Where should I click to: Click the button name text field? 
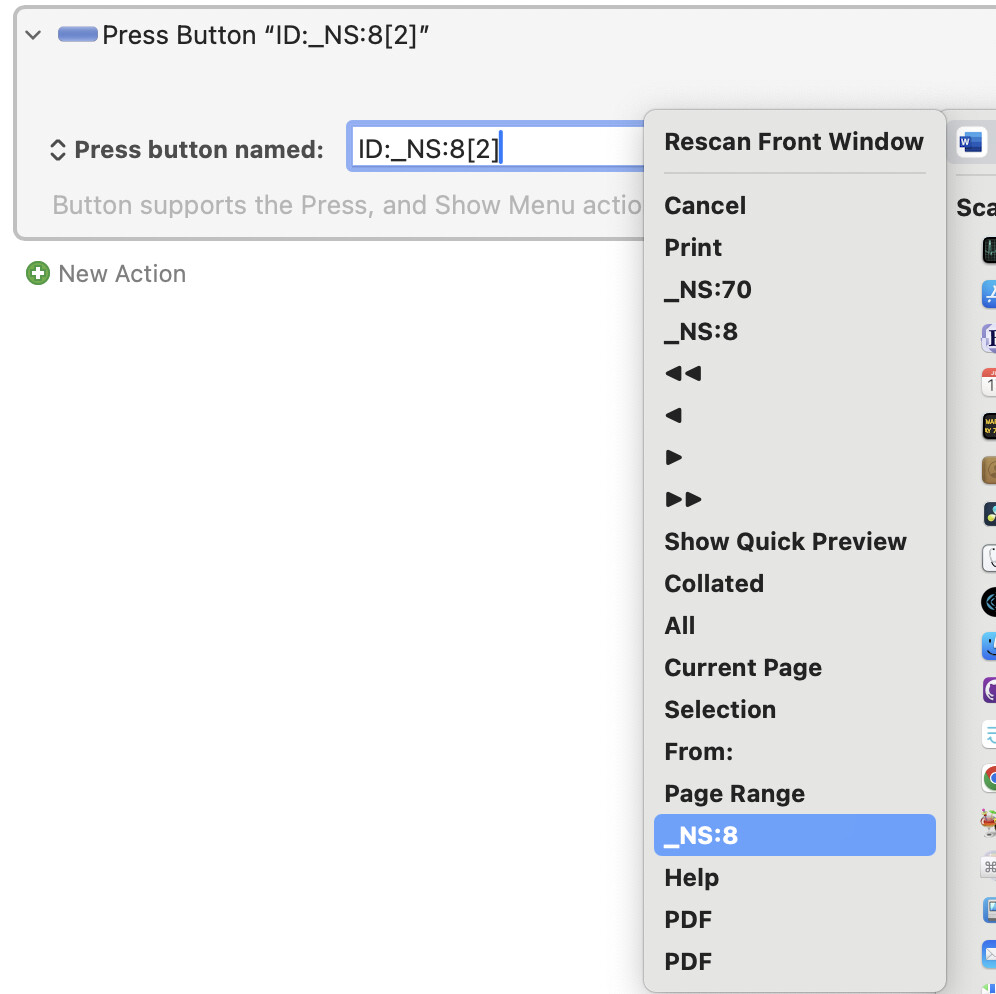pos(495,150)
